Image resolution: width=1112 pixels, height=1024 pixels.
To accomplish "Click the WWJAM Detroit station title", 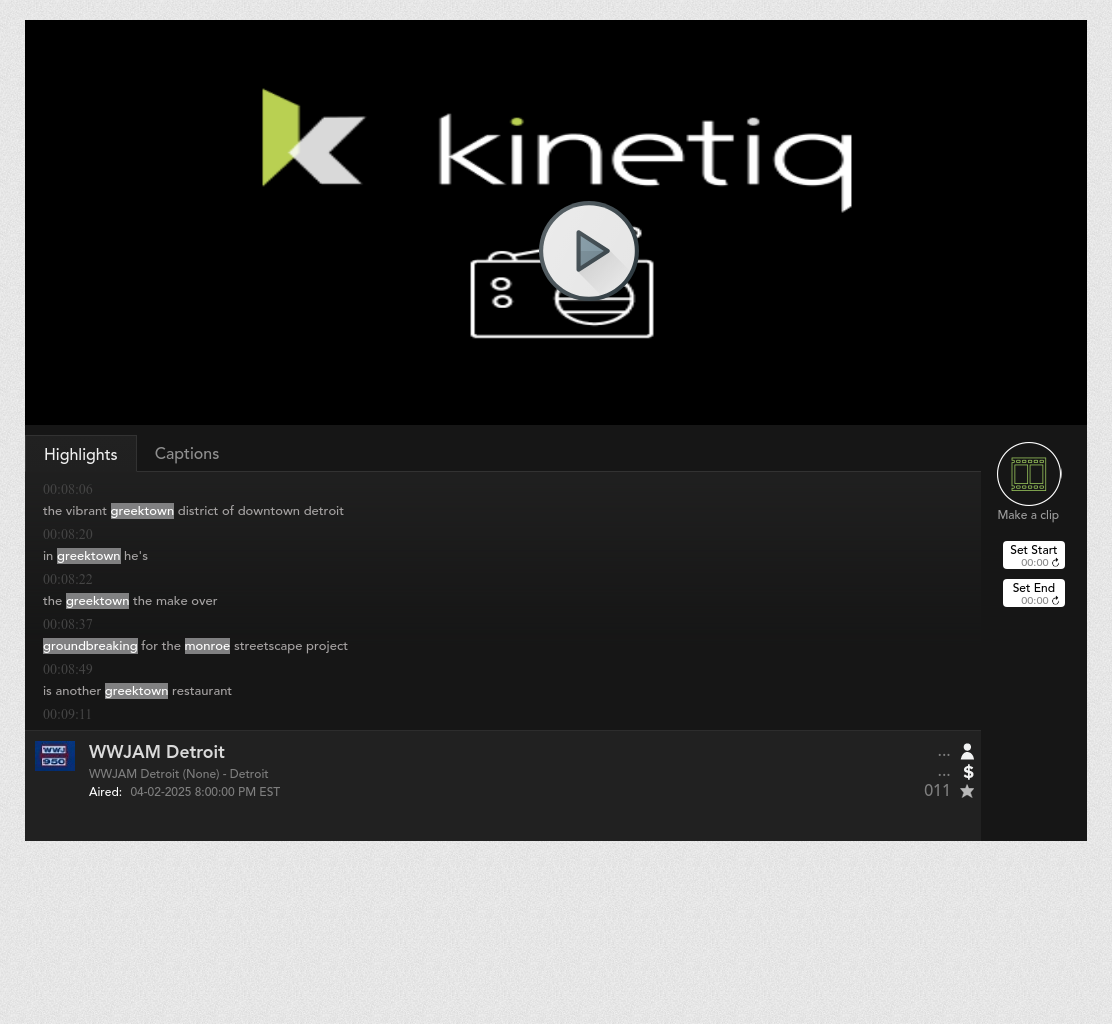I will pyautogui.click(x=157, y=752).
